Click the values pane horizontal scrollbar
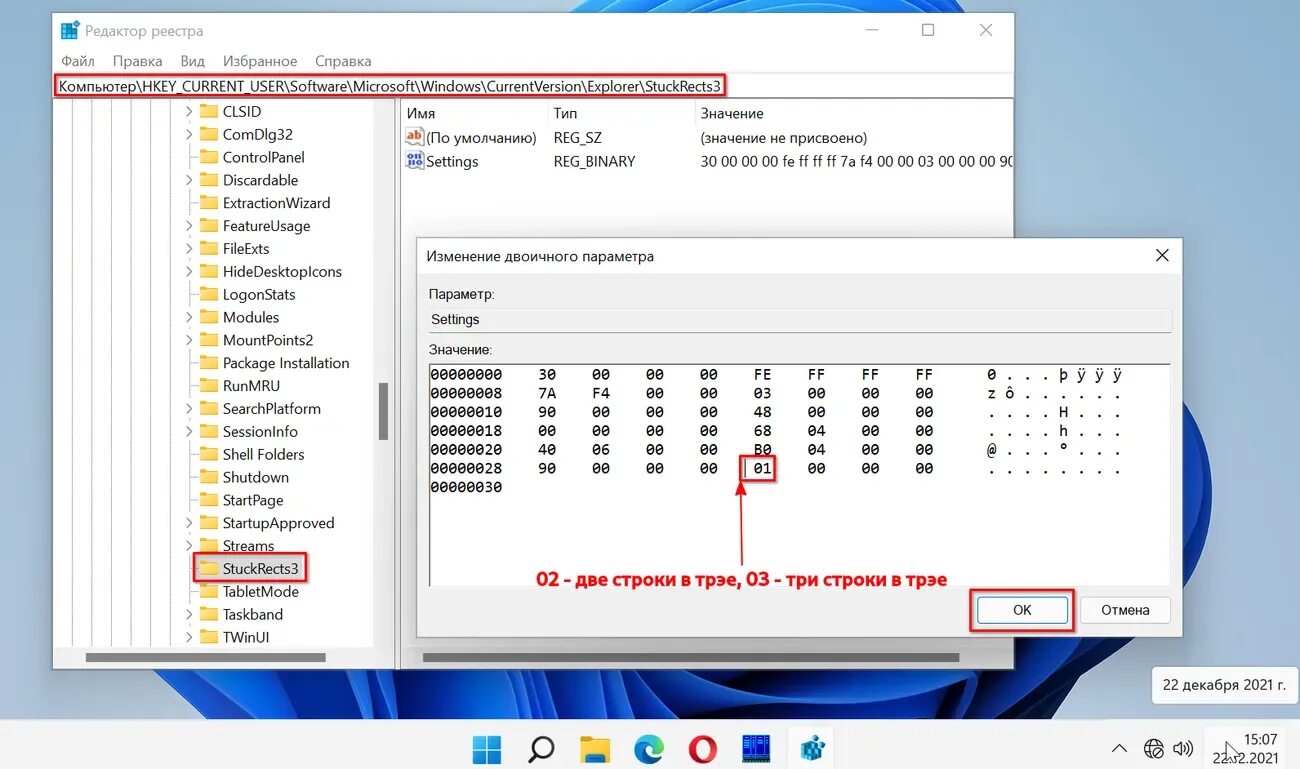1300x769 pixels. coord(690,658)
